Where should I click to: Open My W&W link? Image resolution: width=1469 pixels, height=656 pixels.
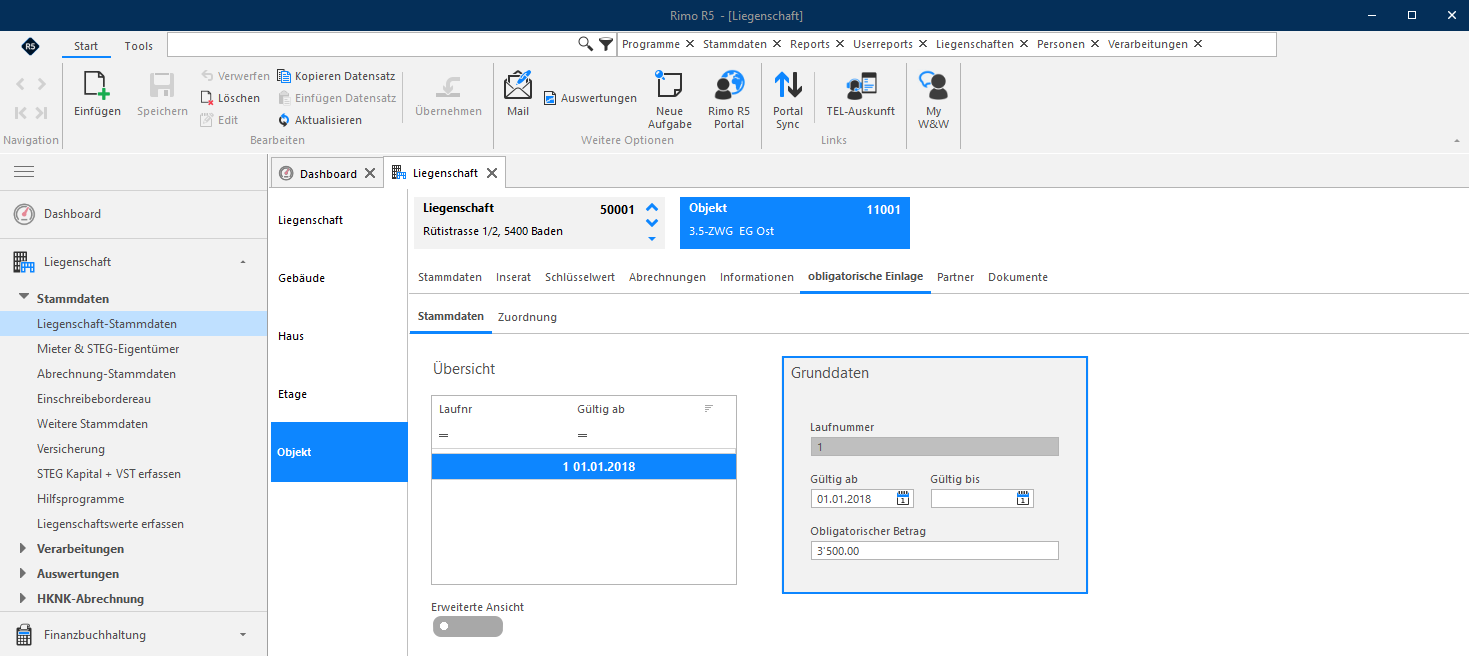click(933, 84)
